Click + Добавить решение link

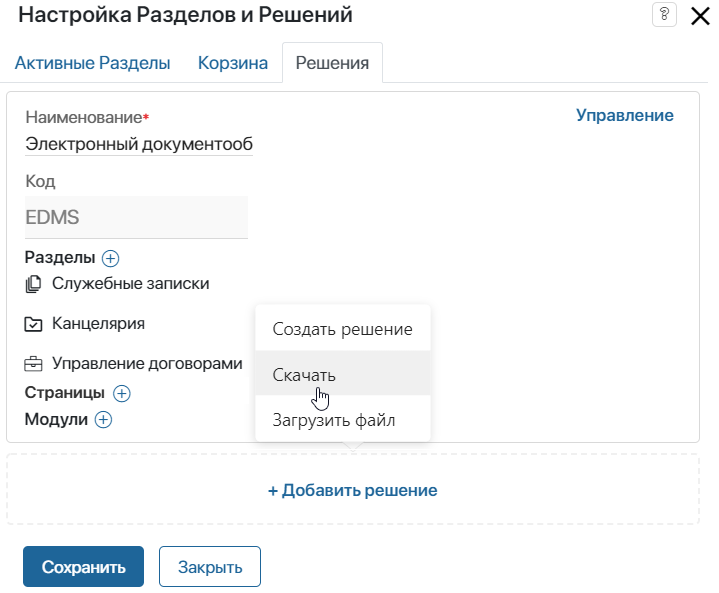(353, 490)
